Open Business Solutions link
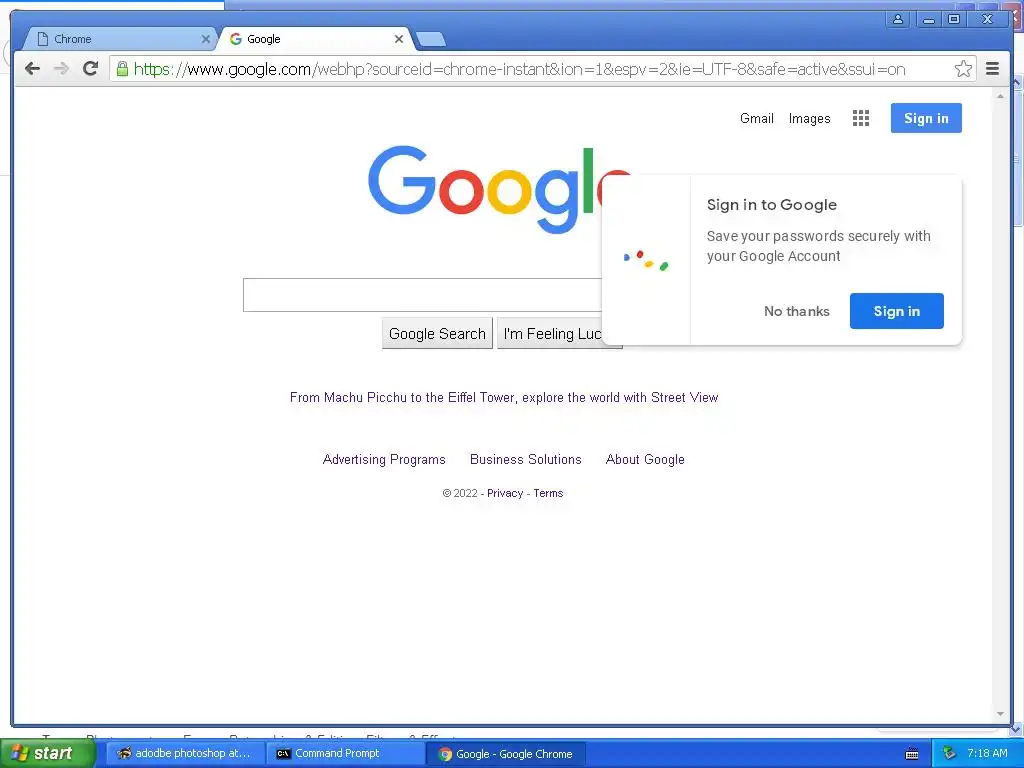 point(526,459)
